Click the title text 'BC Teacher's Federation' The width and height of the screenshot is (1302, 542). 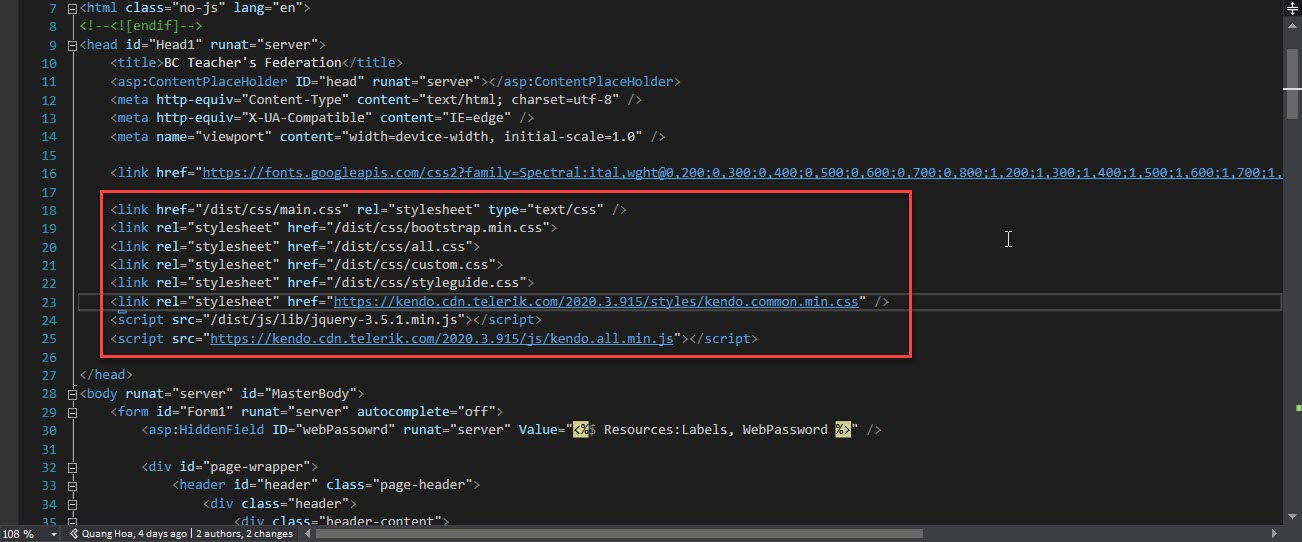tap(252, 63)
